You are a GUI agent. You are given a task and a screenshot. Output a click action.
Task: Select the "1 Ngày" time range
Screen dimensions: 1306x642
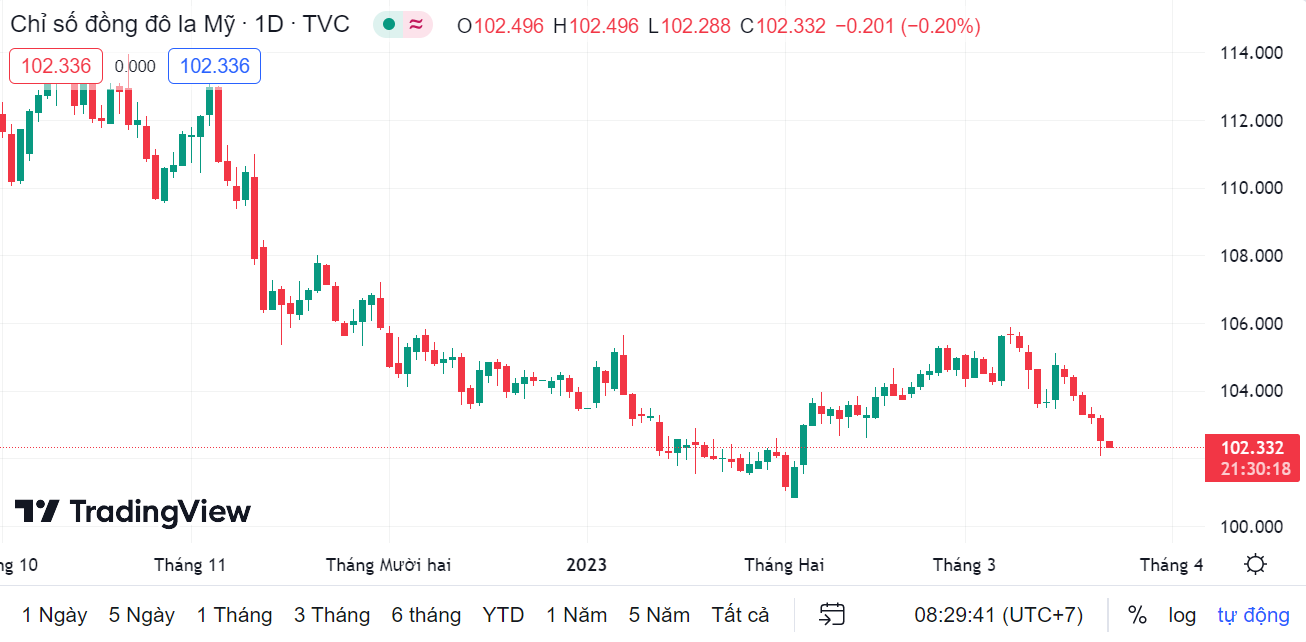coord(54,614)
